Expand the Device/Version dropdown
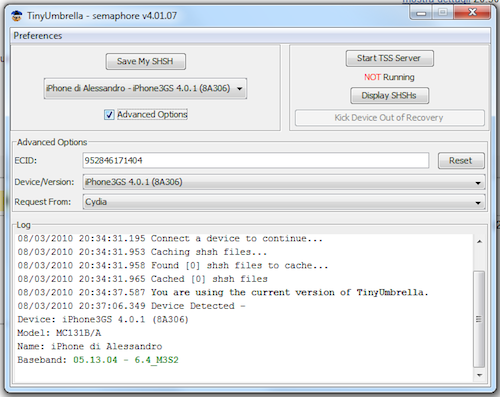Image resolution: width=500 pixels, height=397 pixels. click(x=284, y=182)
